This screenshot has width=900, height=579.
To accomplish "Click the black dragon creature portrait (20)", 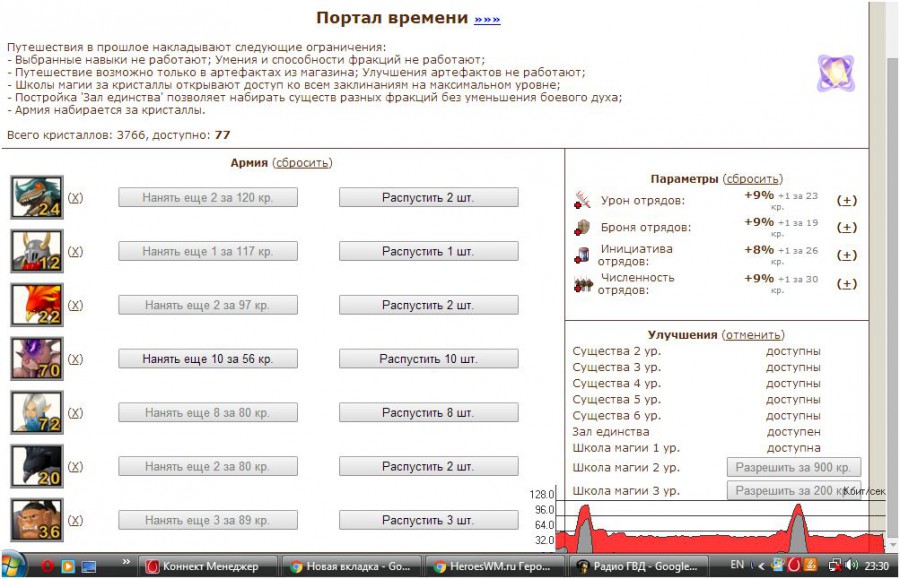I will click(36, 467).
